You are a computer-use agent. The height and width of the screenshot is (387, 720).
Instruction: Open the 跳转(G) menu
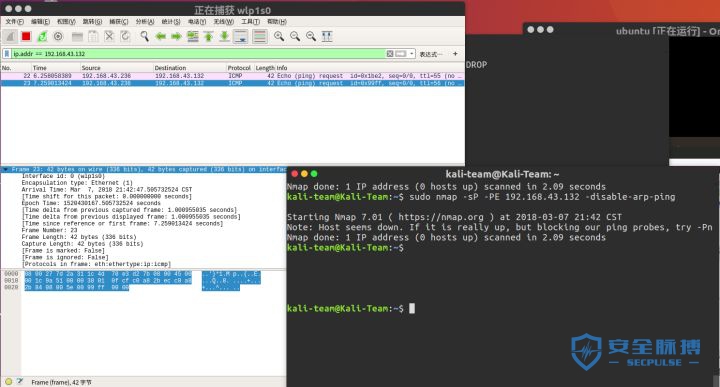pos(92,22)
